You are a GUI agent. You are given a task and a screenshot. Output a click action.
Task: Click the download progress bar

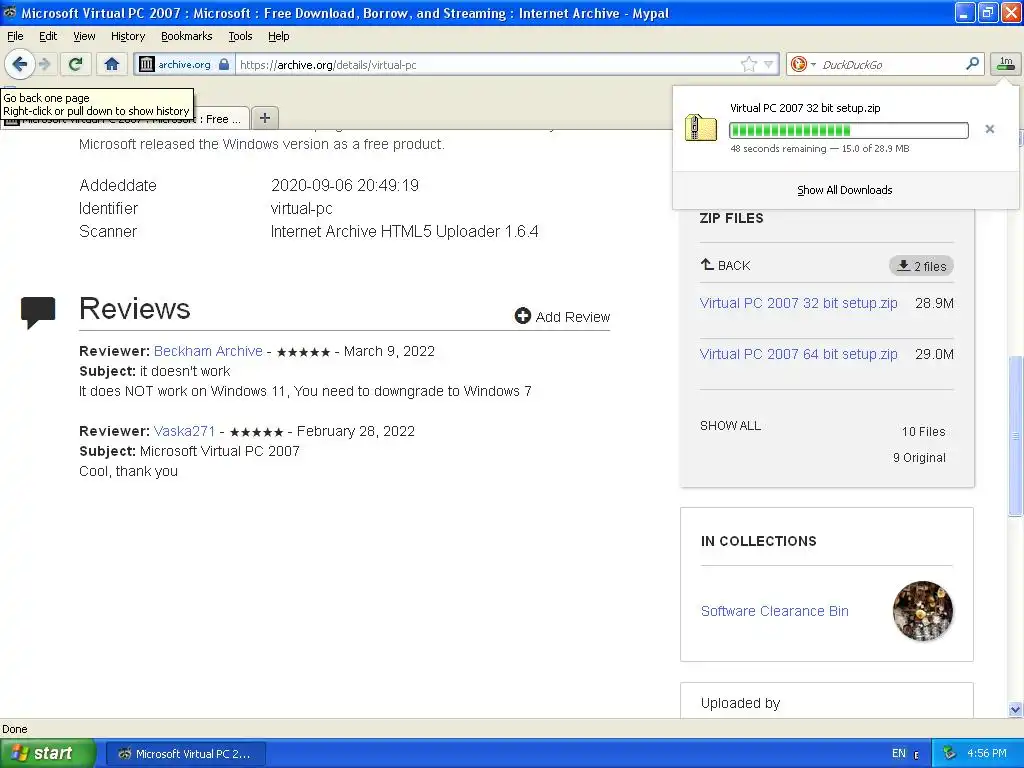pos(848,130)
